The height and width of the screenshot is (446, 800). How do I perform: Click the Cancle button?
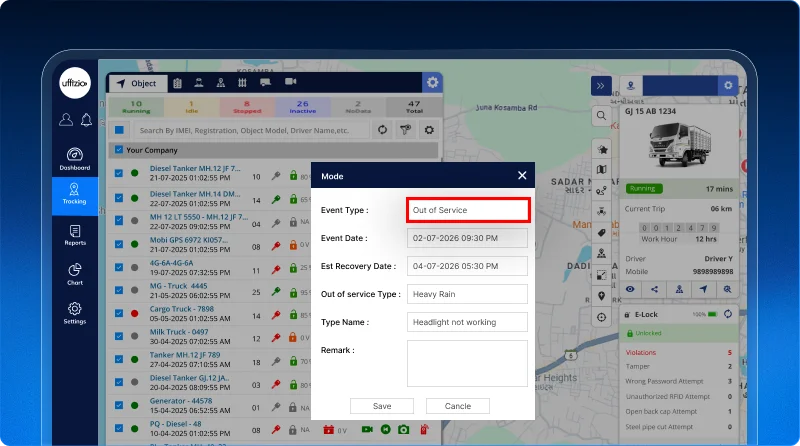(458, 406)
